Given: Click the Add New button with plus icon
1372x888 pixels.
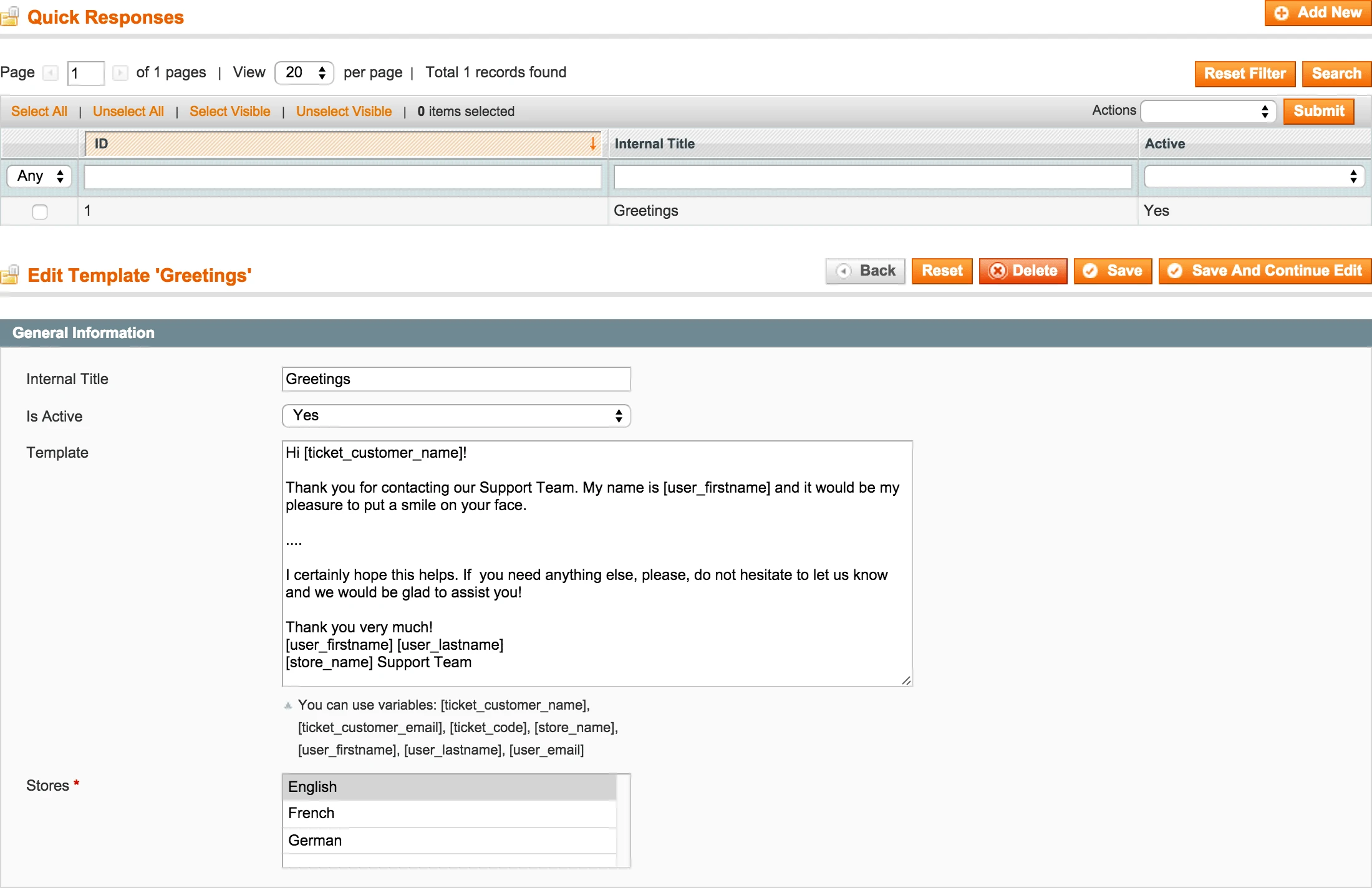Looking at the screenshot, I should [1317, 12].
